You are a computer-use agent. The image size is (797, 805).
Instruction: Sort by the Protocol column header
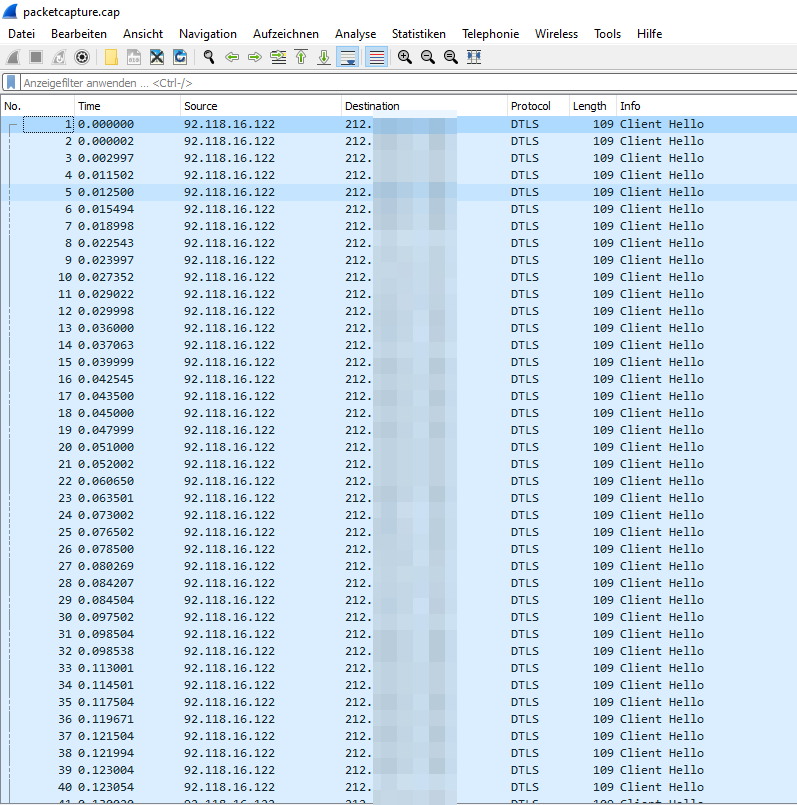coord(538,106)
